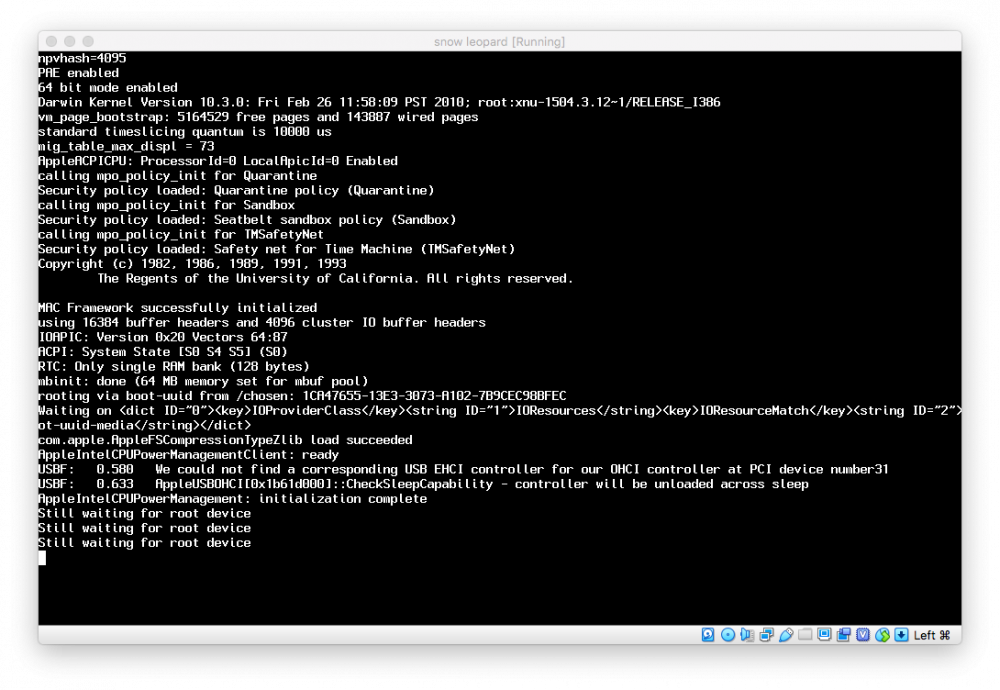Viewport: 1000px width, 690px height.
Task: Click 'standard timeslicing quantum is 10000 us'
Action: point(185,131)
